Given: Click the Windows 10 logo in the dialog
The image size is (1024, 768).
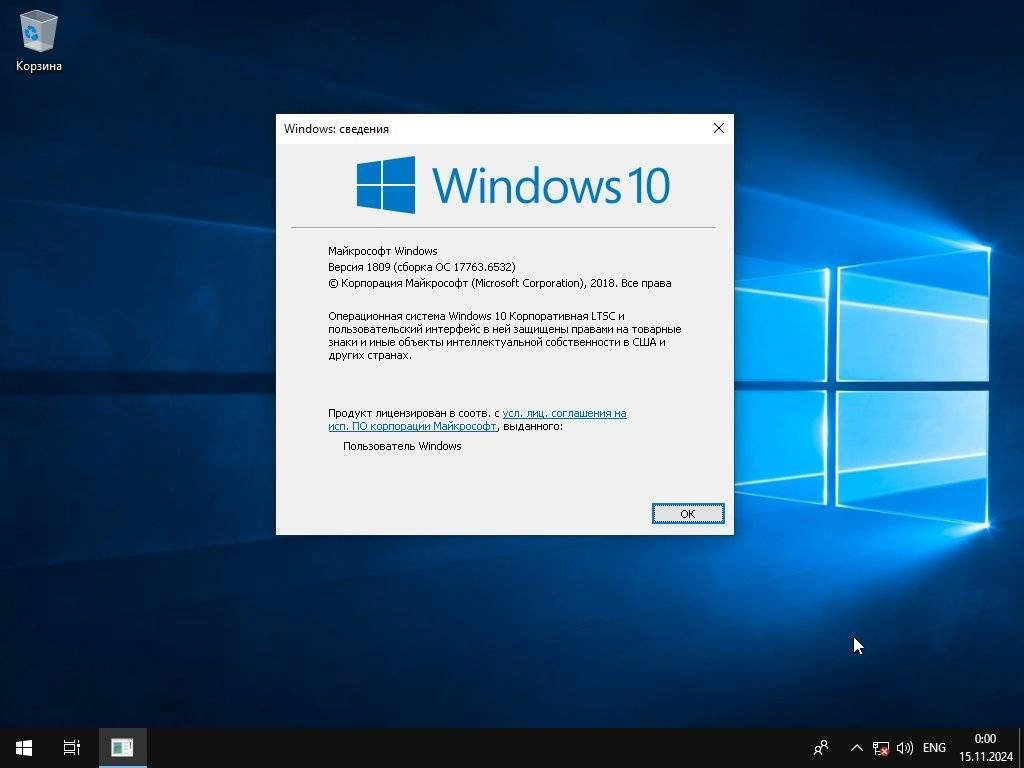Looking at the screenshot, I should tap(513, 185).
